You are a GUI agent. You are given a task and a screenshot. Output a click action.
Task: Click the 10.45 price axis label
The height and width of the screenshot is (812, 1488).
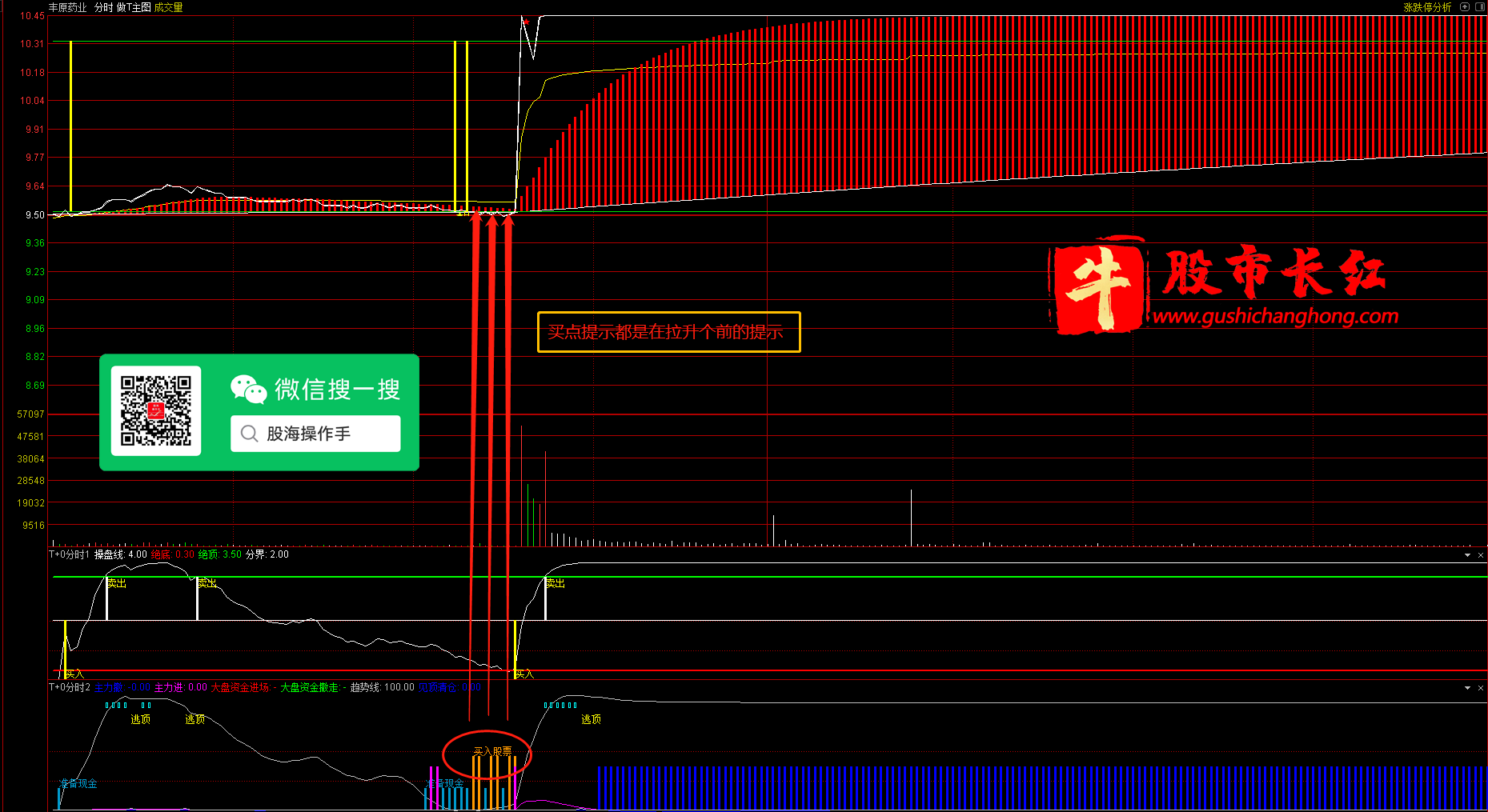click(x=32, y=16)
